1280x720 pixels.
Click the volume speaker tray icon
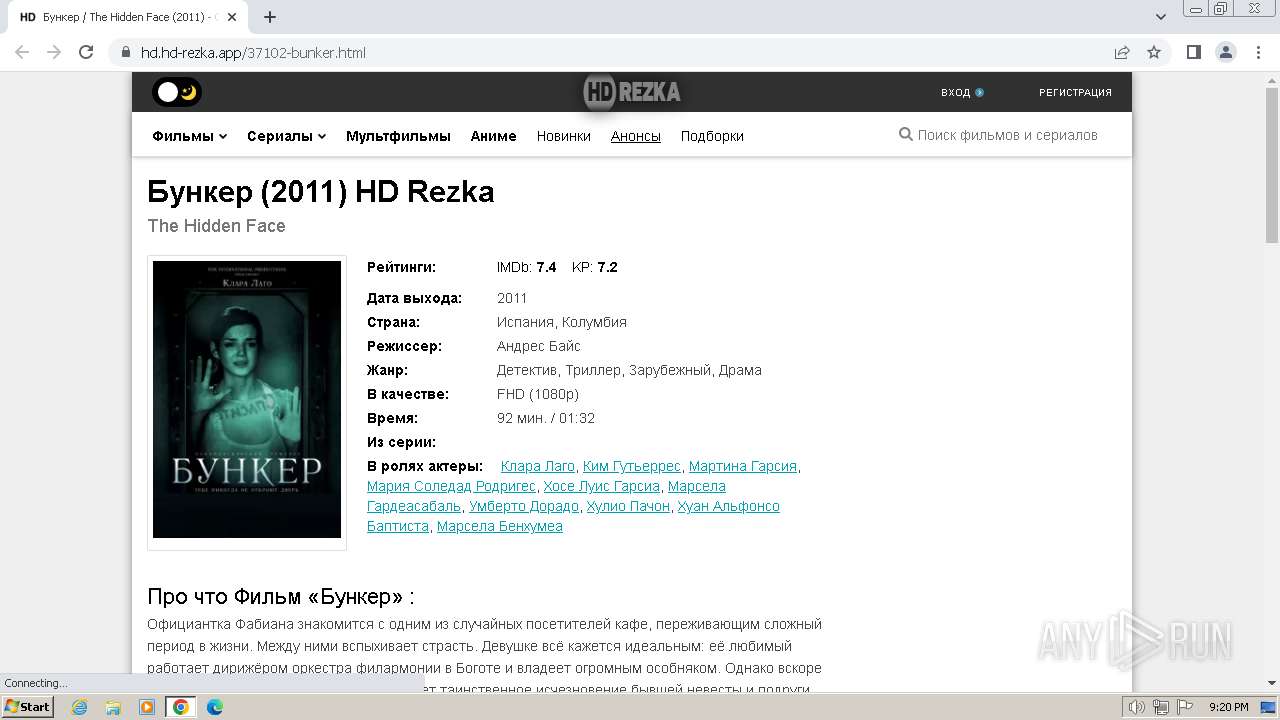1137,707
